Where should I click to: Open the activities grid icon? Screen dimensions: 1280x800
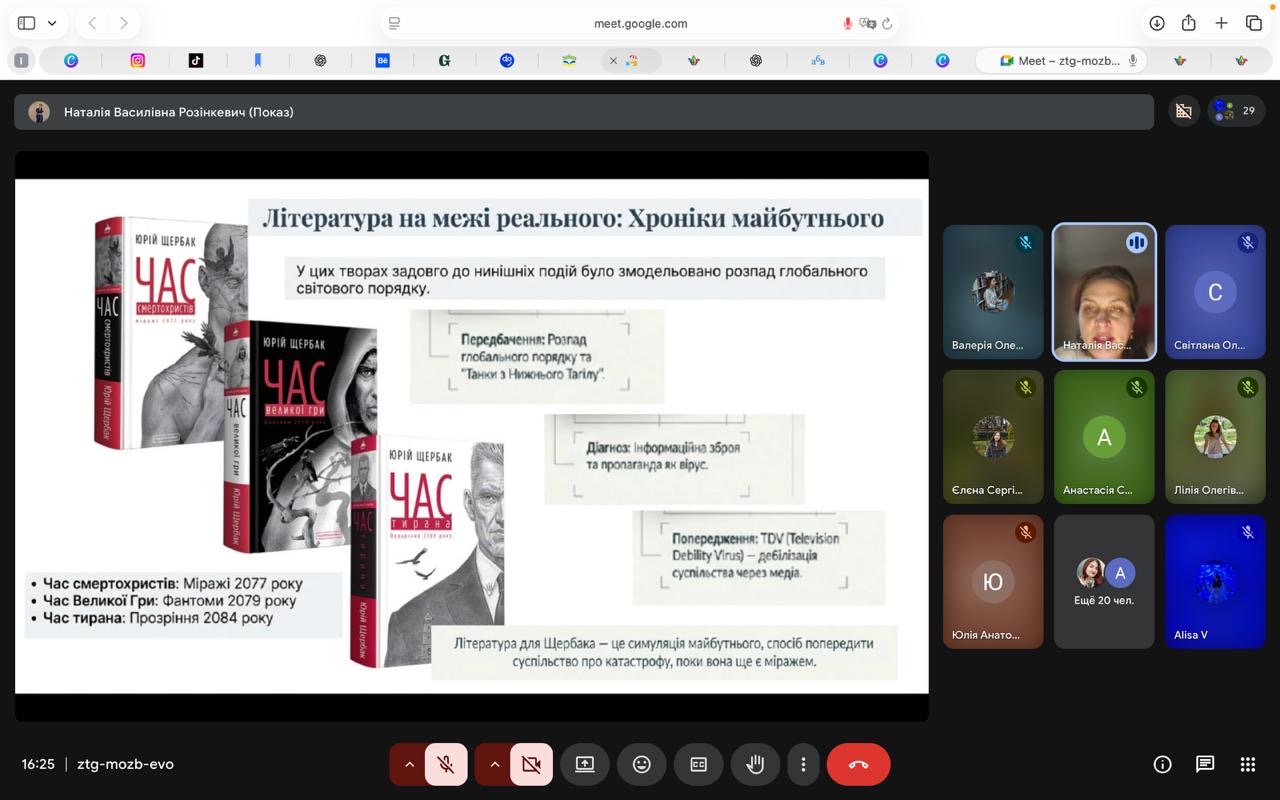tap(1247, 764)
